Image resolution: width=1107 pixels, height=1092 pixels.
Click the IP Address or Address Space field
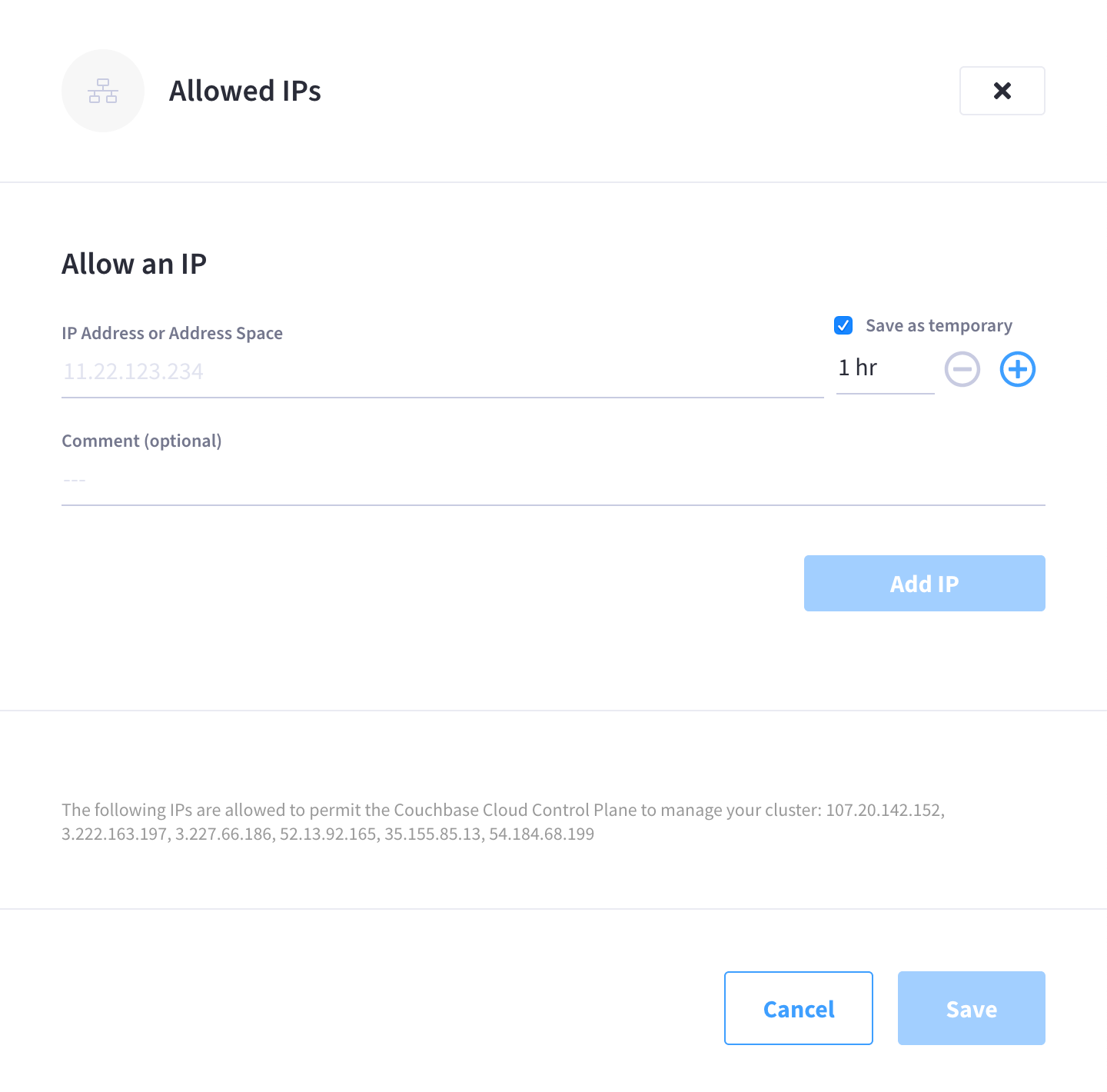point(442,371)
